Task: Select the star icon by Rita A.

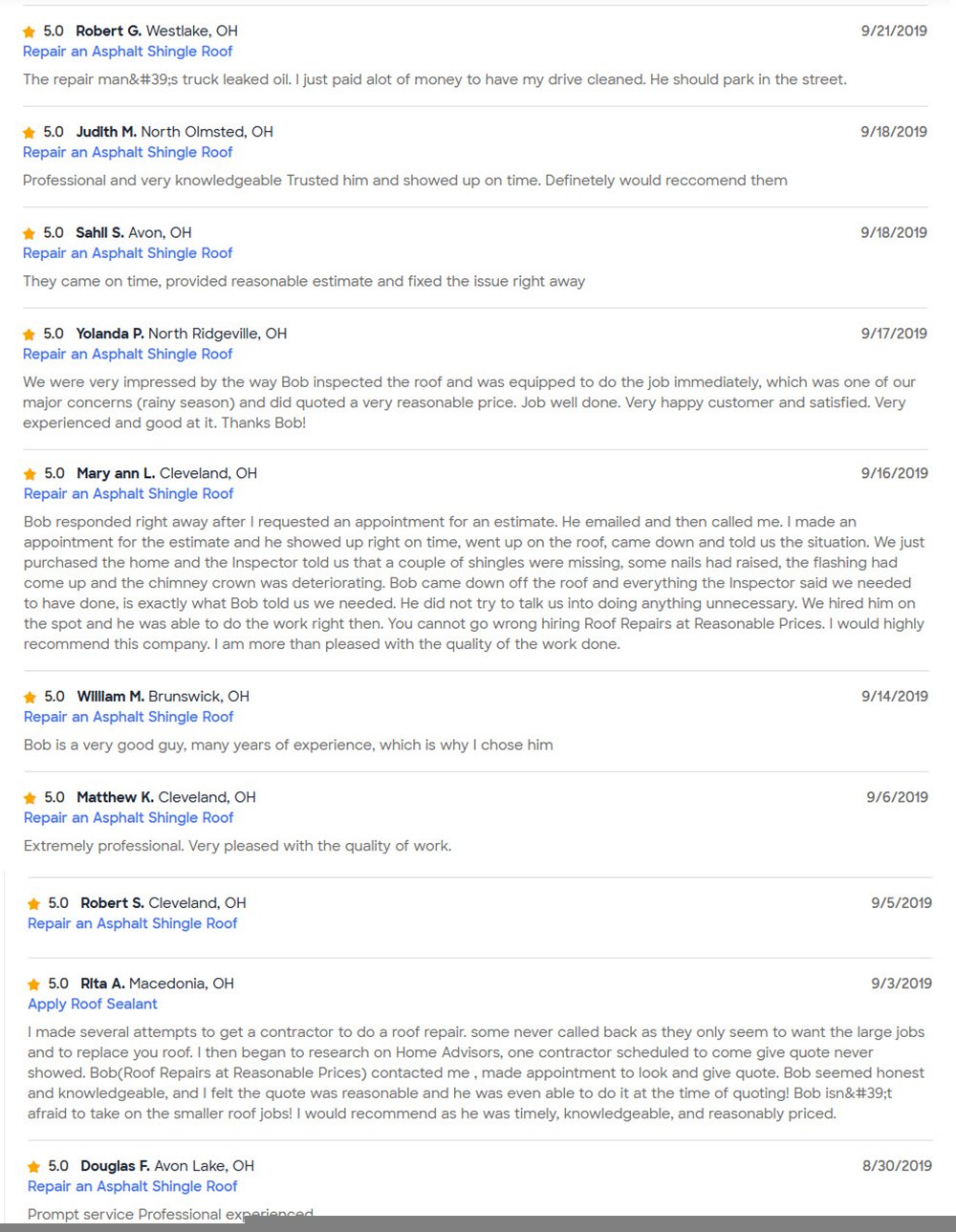Action: 33,984
